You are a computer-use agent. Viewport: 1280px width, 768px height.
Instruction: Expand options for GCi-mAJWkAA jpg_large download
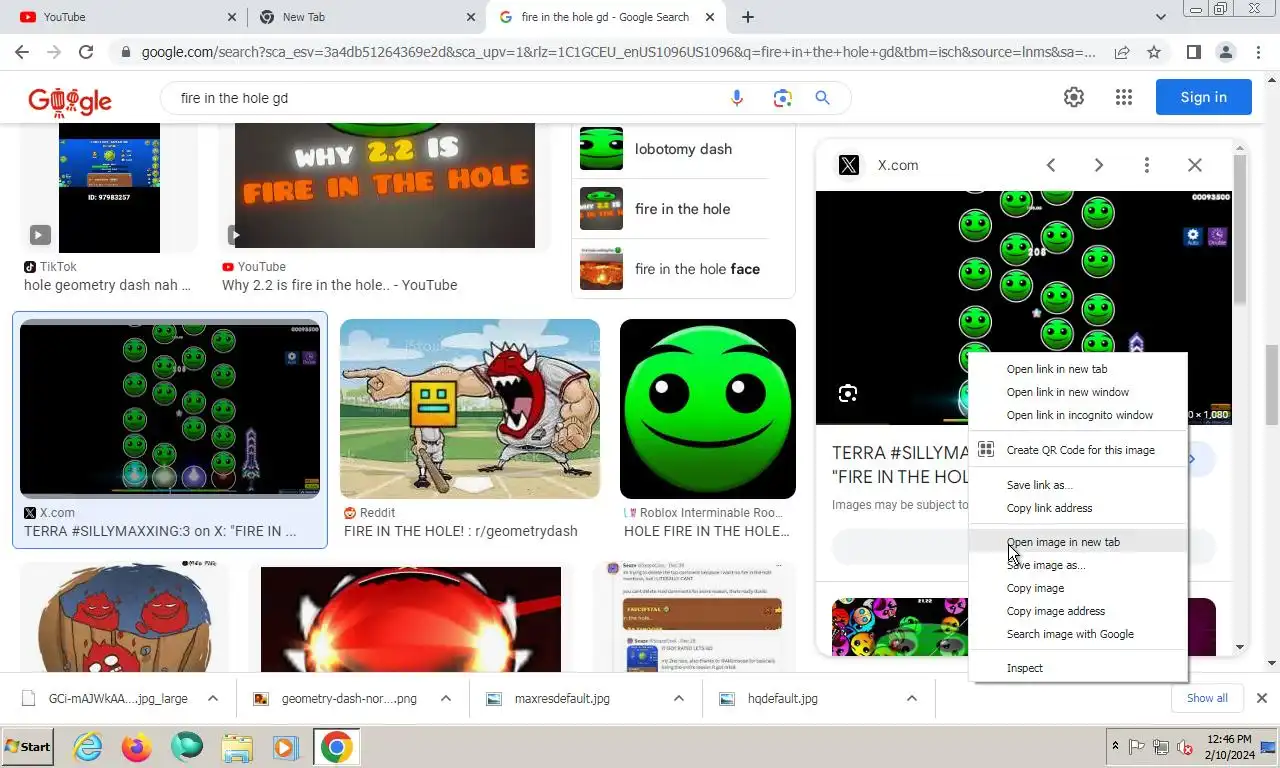pyautogui.click(x=212, y=698)
